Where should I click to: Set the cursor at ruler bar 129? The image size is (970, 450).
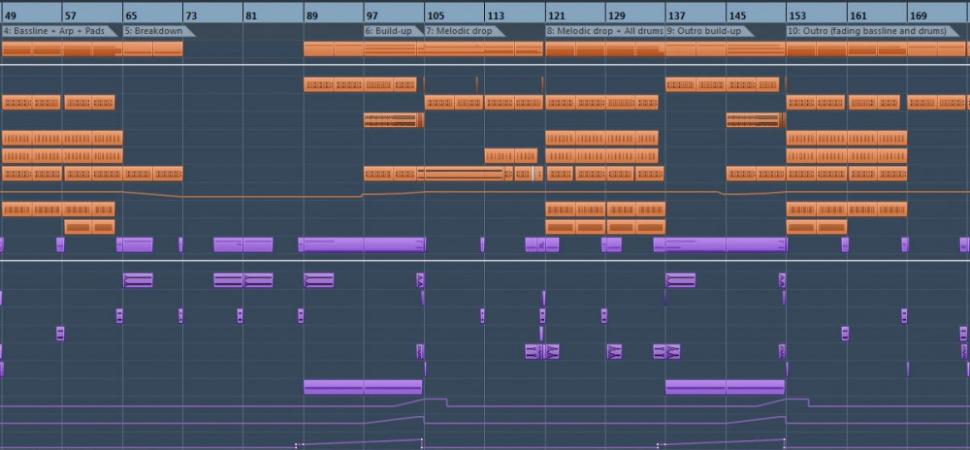pyautogui.click(x=616, y=16)
